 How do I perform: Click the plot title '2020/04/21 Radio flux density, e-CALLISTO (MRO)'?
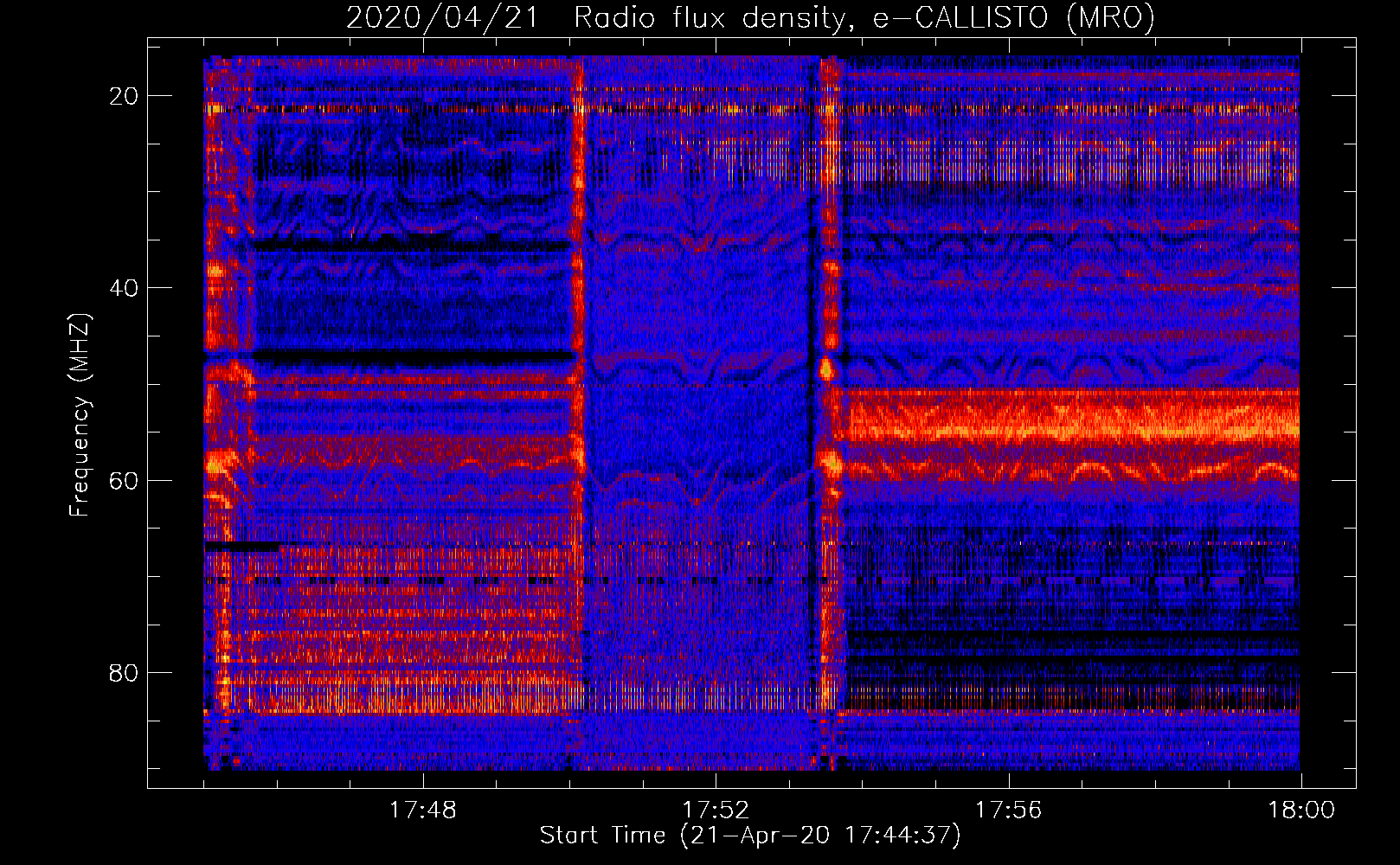[750, 17]
